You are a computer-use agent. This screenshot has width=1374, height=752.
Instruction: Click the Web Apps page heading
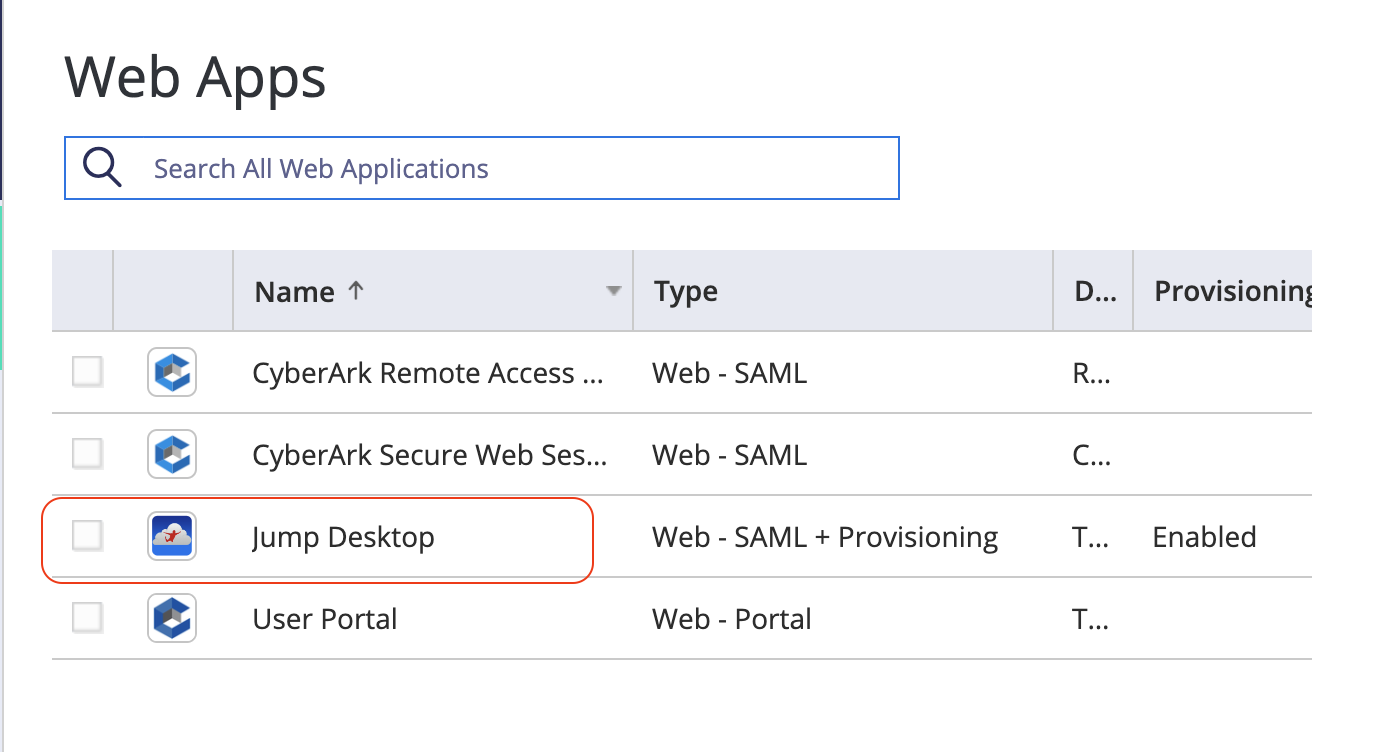click(x=195, y=76)
